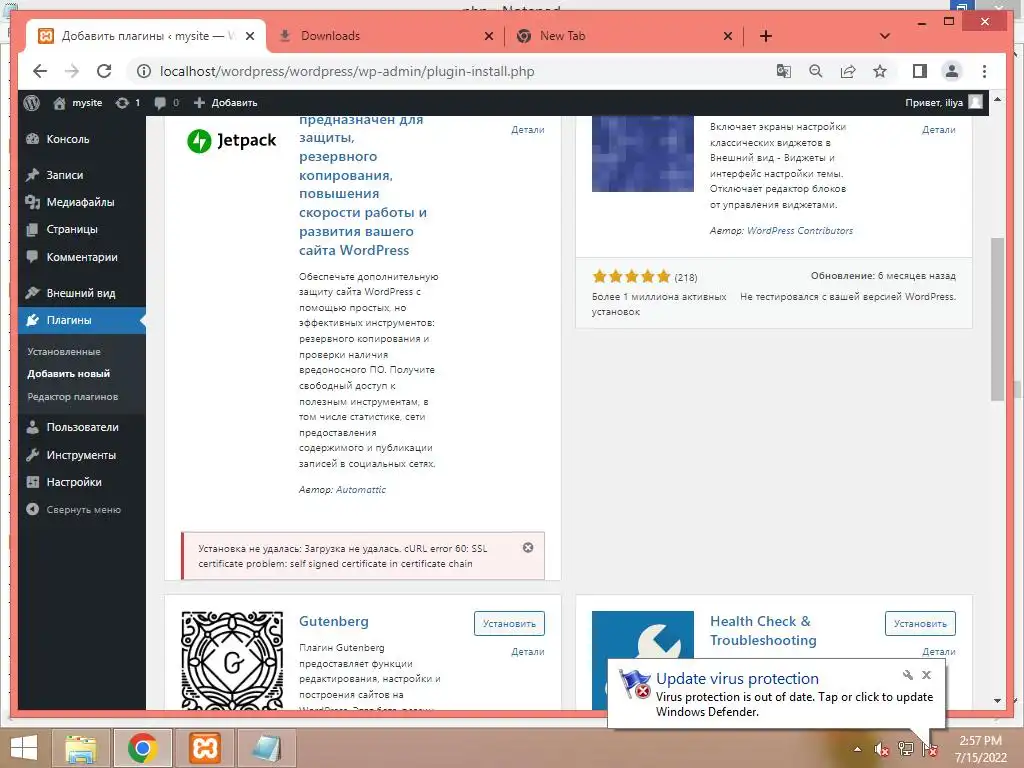This screenshot has width=1024, height=768.
Task: Open the Google Translate icon in the address bar
Action: tap(784, 71)
